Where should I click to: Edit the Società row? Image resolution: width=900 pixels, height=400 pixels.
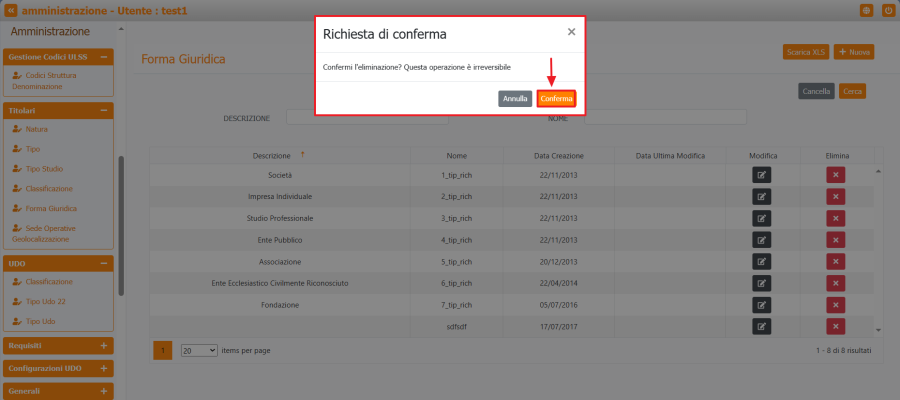[x=762, y=175]
